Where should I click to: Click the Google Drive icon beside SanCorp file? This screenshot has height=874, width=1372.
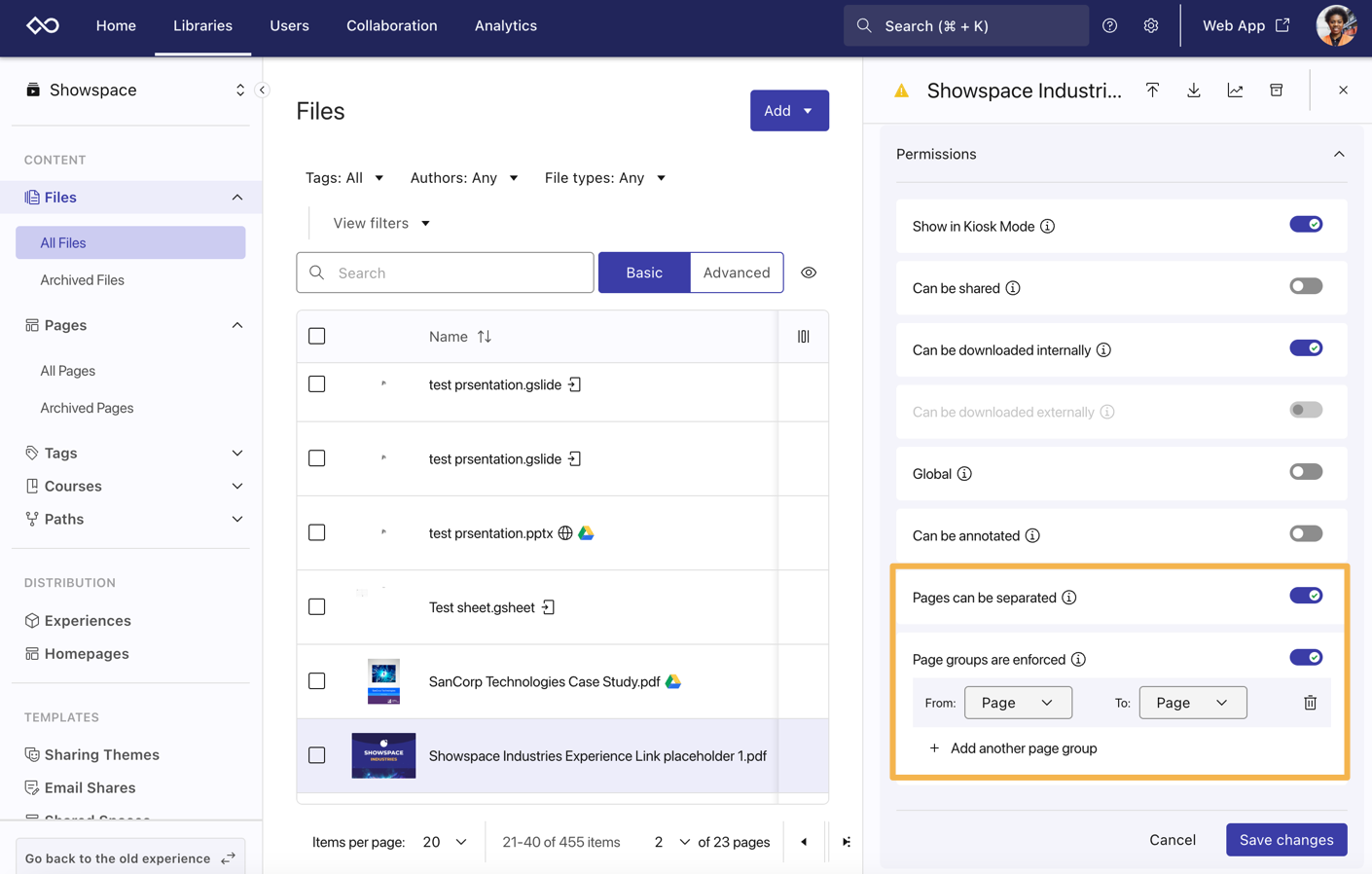point(673,681)
